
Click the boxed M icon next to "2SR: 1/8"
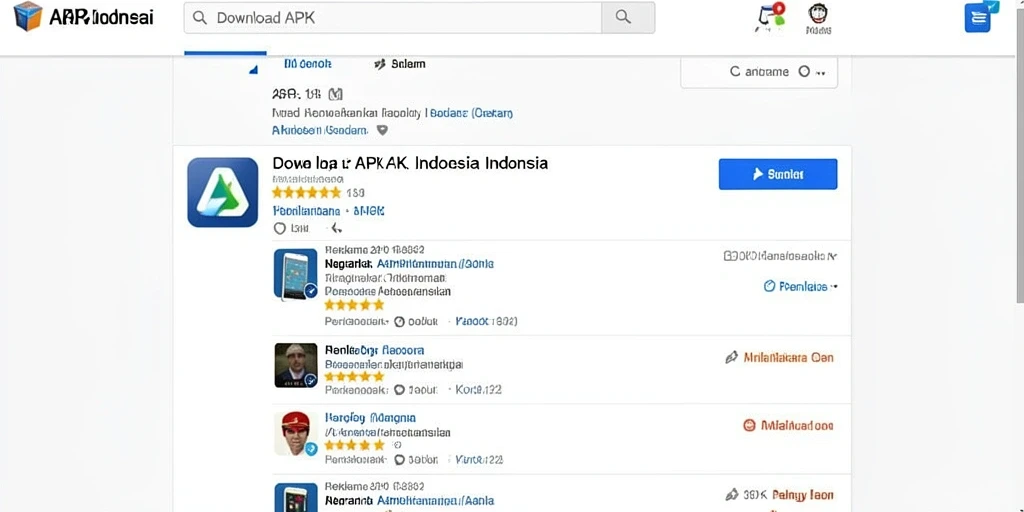[335, 94]
